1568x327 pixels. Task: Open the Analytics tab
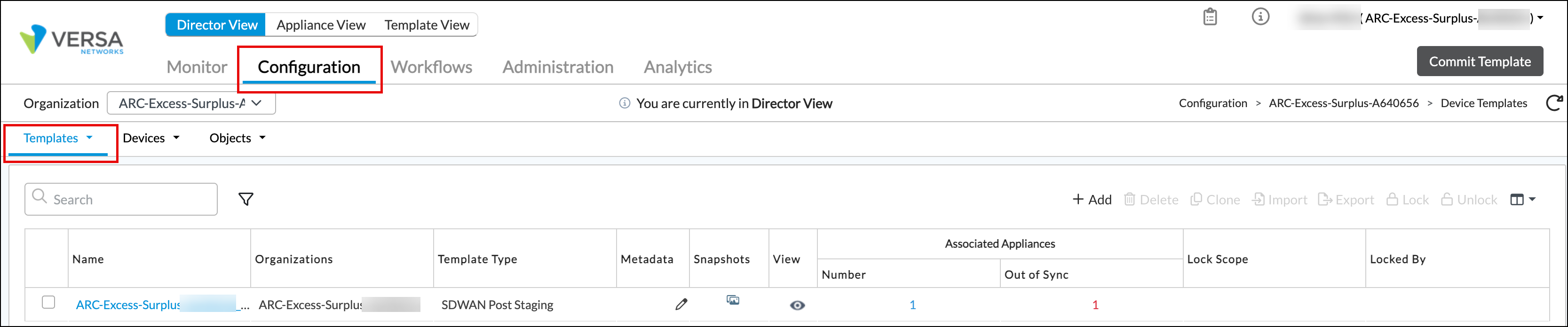tap(678, 67)
